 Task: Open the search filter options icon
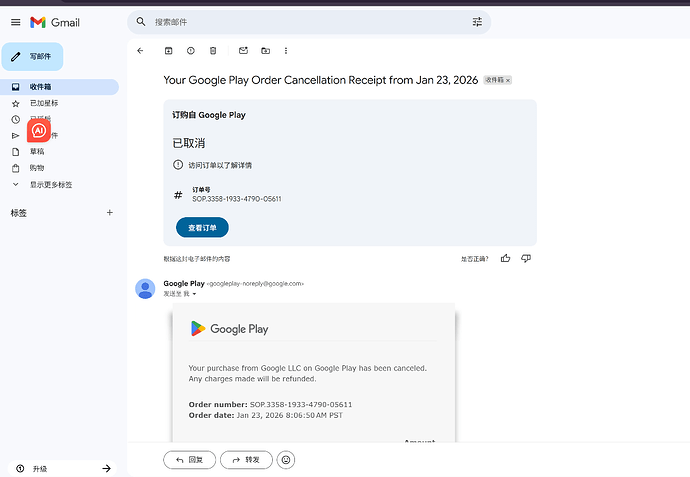(477, 22)
